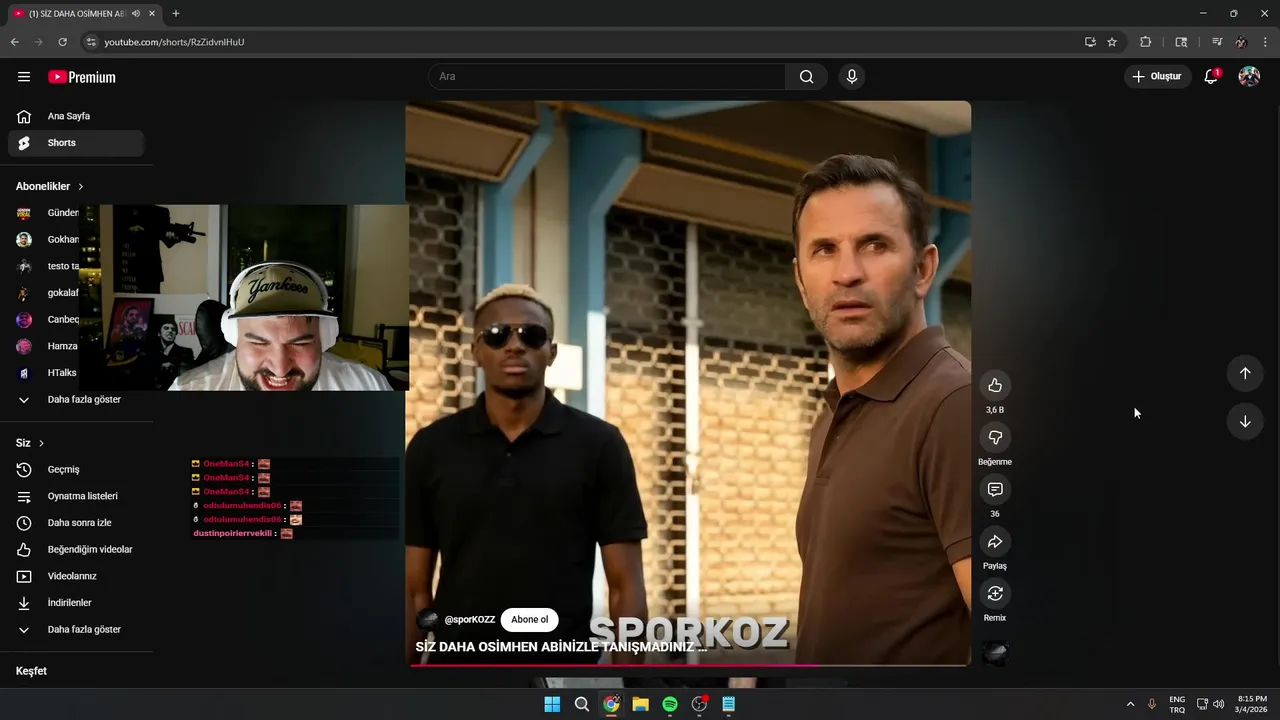The image size is (1280, 720).
Task: Reload the page in Chrome
Action: pyautogui.click(x=62, y=42)
